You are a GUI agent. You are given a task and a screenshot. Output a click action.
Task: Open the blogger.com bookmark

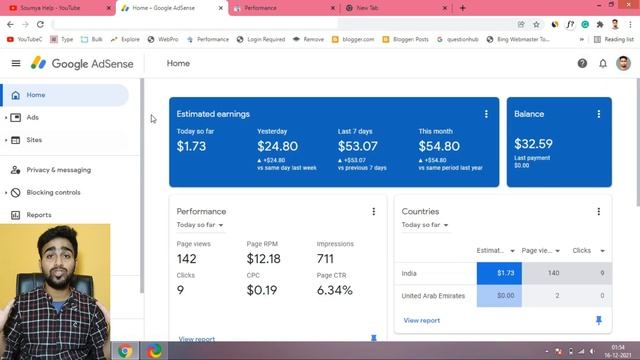pos(353,40)
